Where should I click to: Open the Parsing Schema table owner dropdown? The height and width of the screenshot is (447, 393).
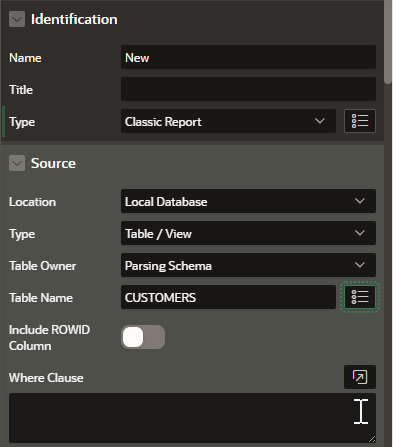[x=248, y=265]
